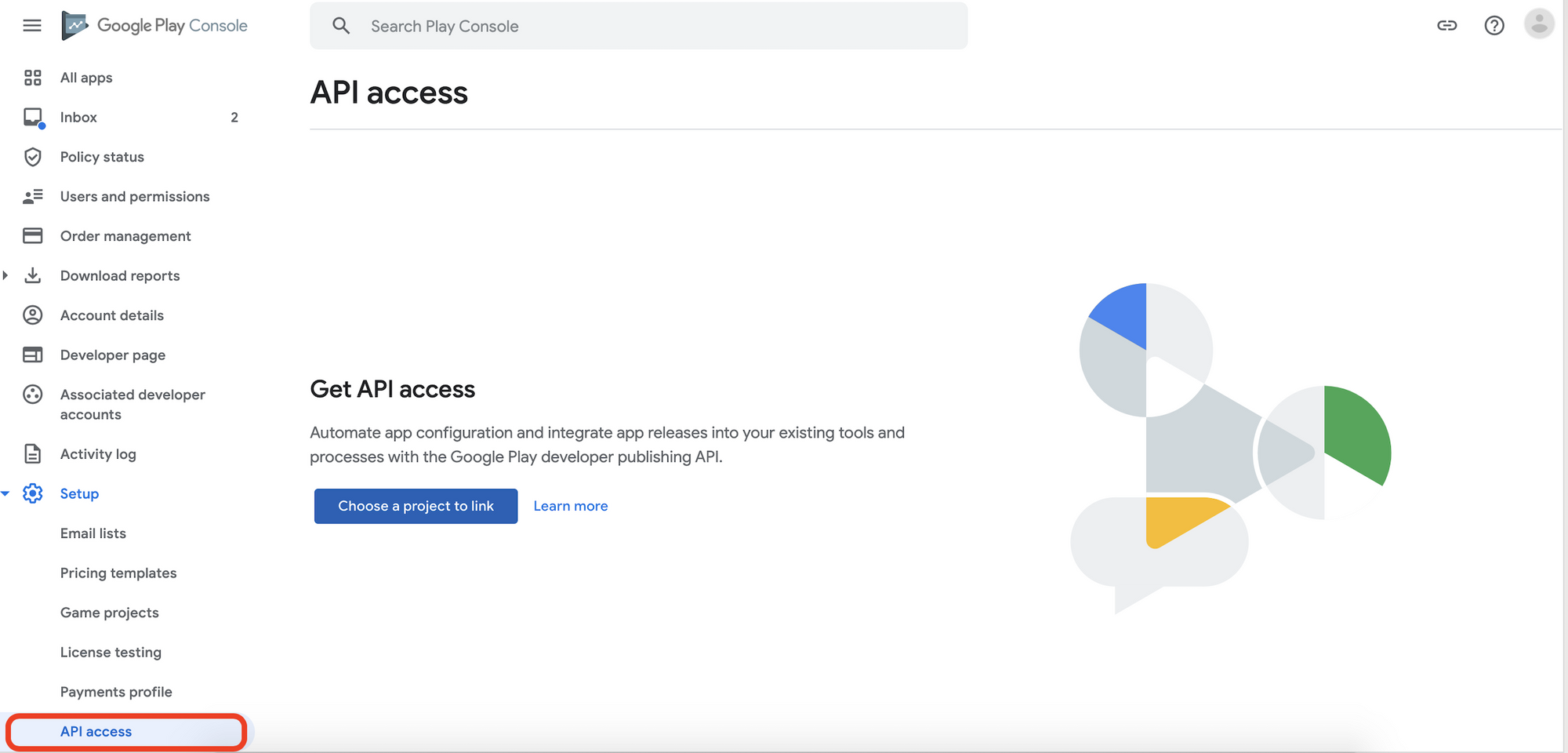Image resolution: width=1568 pixels, height=753 pixels.
Task: Open Pricing templates under Setup
Action: click(118, 573)
